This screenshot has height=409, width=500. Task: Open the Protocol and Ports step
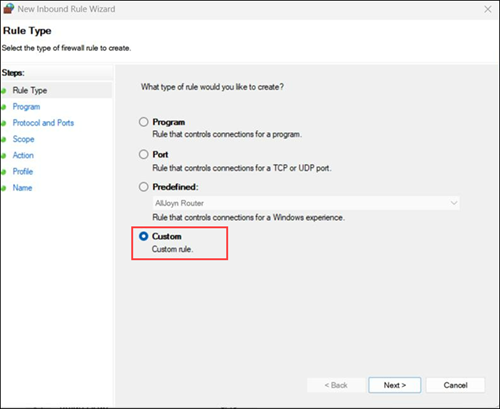click(x=43, y=123)
